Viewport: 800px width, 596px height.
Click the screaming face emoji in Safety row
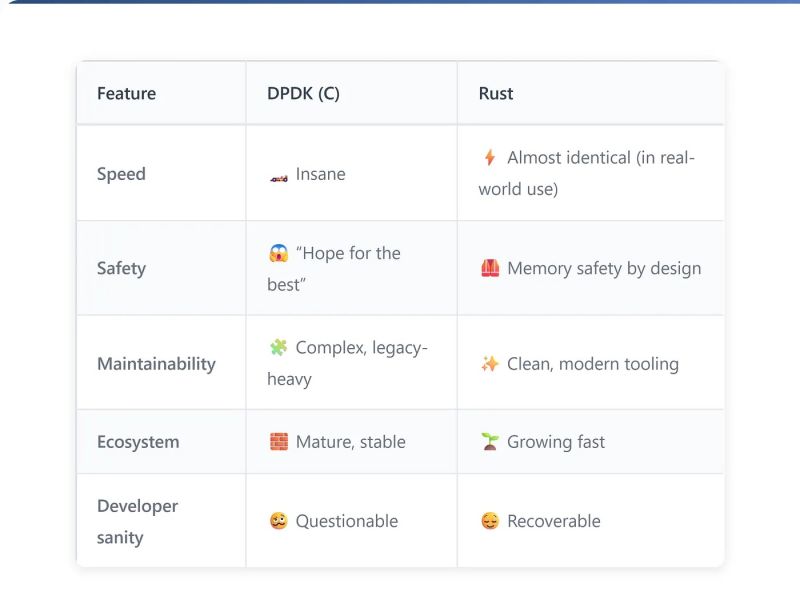pyautogui.click(x=280, y=253)
